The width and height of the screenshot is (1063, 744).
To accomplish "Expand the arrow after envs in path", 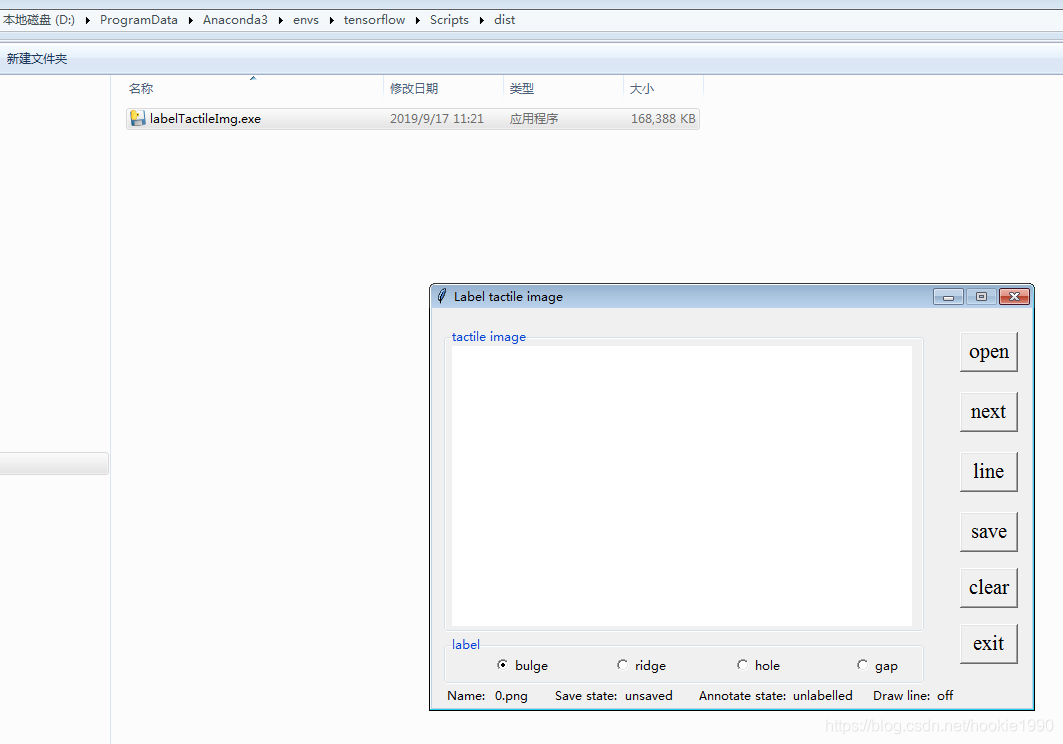I will [x=332, y=20].
